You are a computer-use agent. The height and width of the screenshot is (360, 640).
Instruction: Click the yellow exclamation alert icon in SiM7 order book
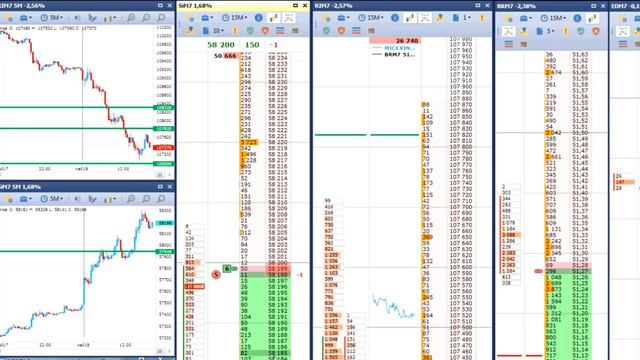tap(235, 31)
